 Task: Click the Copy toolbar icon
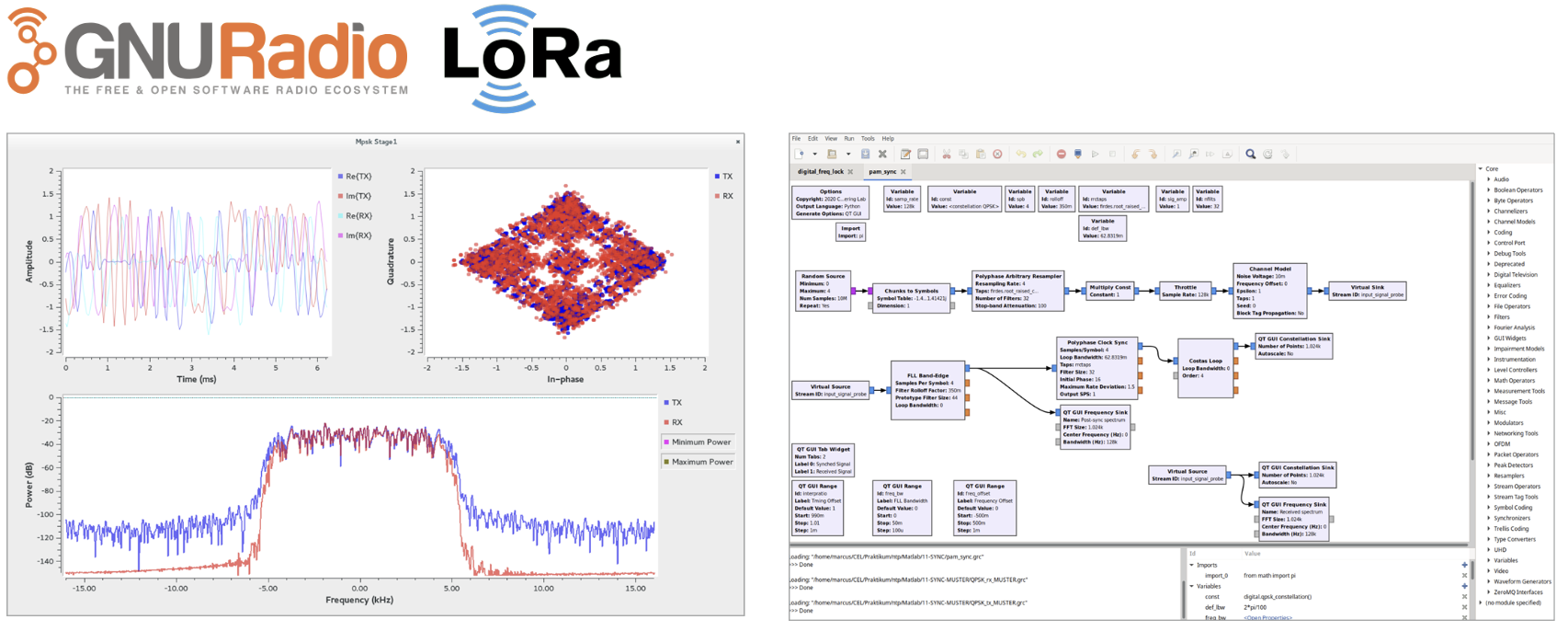coord(963,155)
